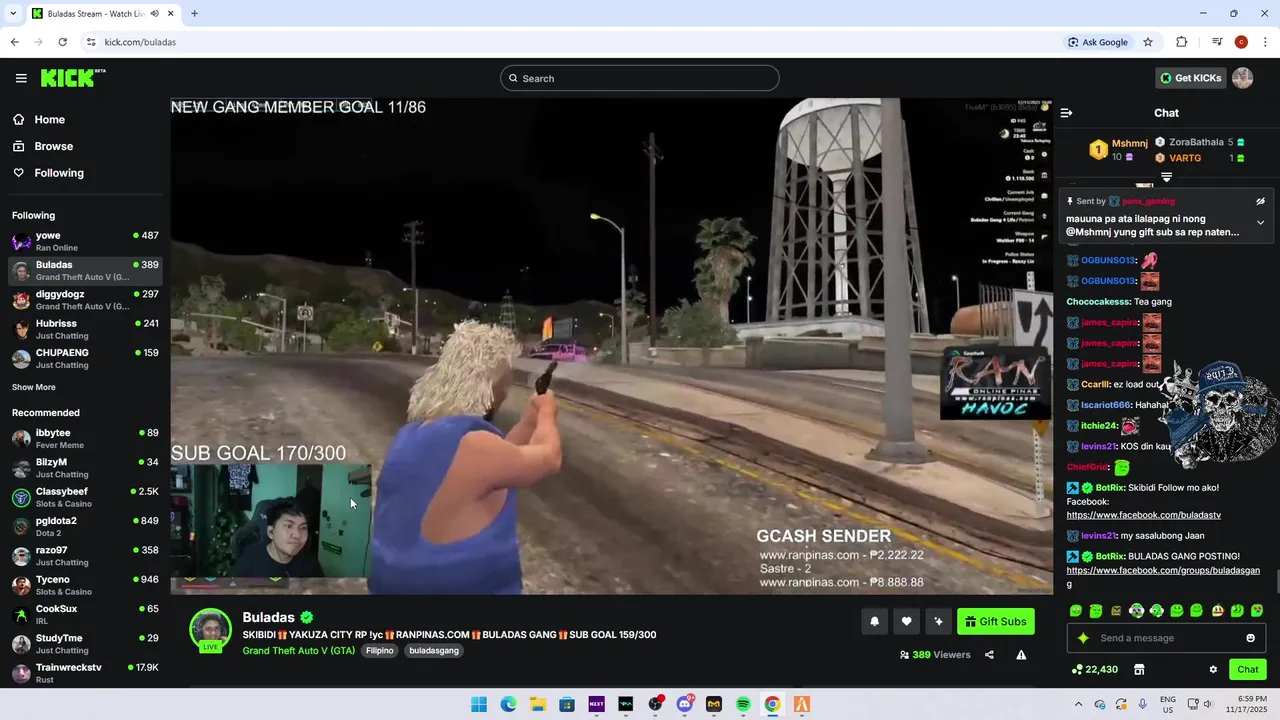Click the Ask Google button
This screenshot has height=720, width=1280.
(x=1098, y=42)
